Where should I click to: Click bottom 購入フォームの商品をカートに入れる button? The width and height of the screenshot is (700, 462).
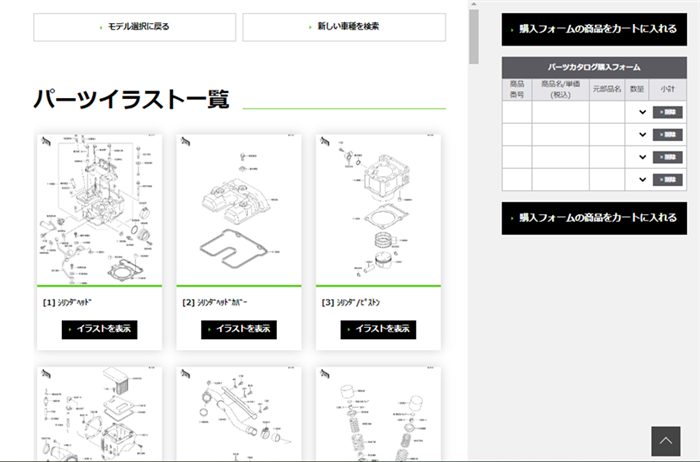[x=594, y=217]
